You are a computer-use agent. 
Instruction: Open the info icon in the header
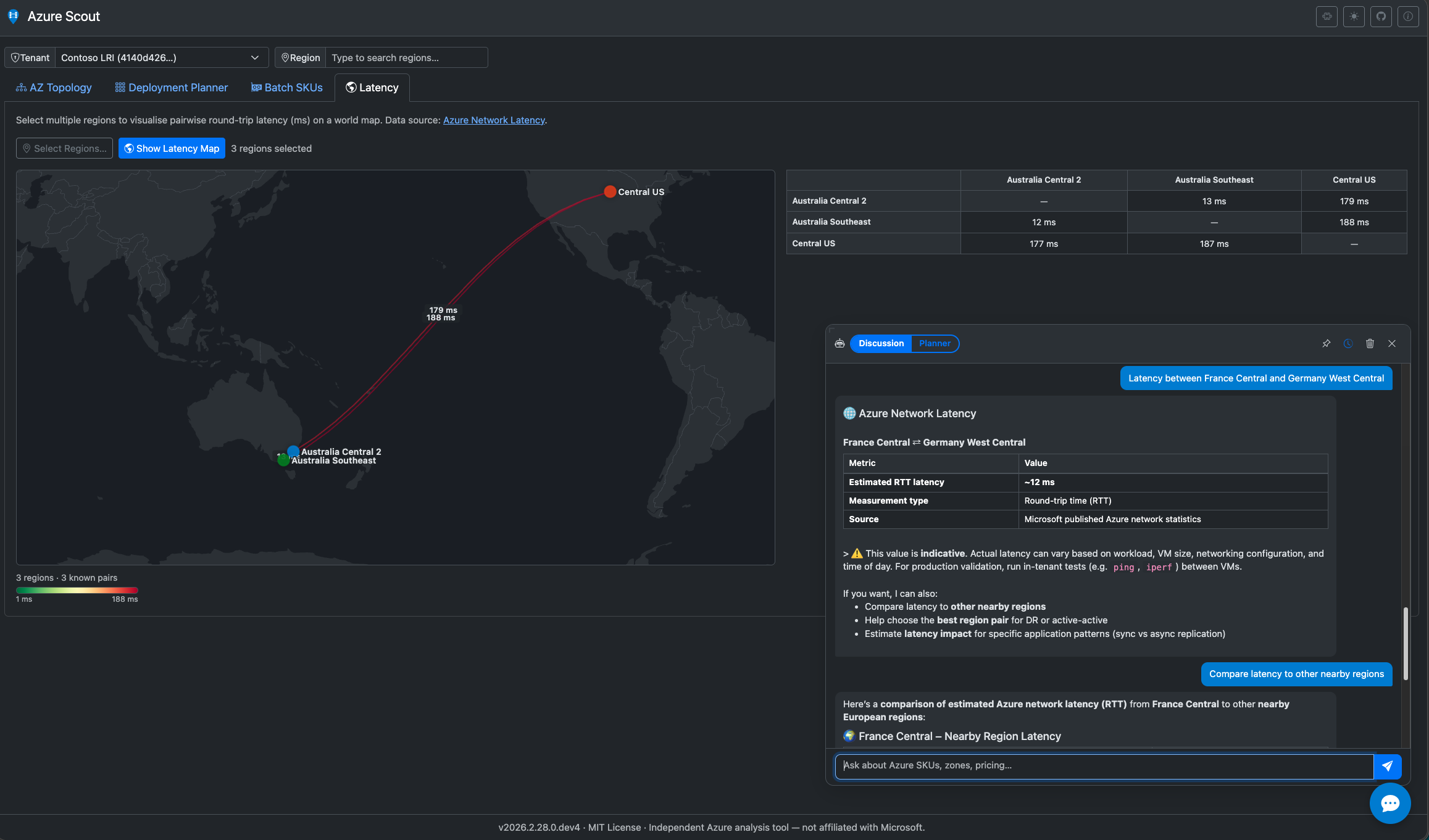pos(1408,17)
